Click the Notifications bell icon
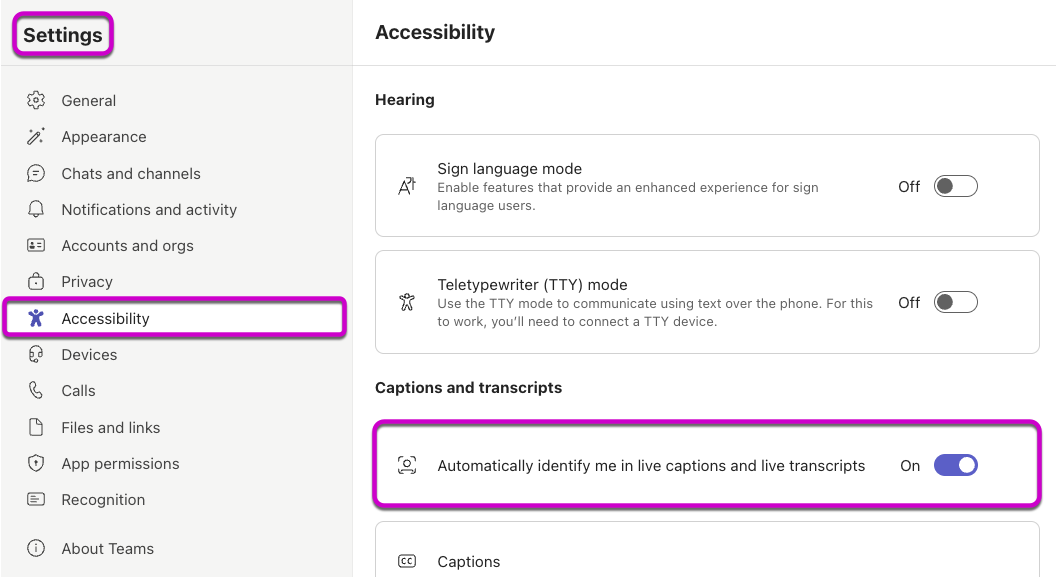Viewport: 1056px width, 577px height. (x=36, y=209)
